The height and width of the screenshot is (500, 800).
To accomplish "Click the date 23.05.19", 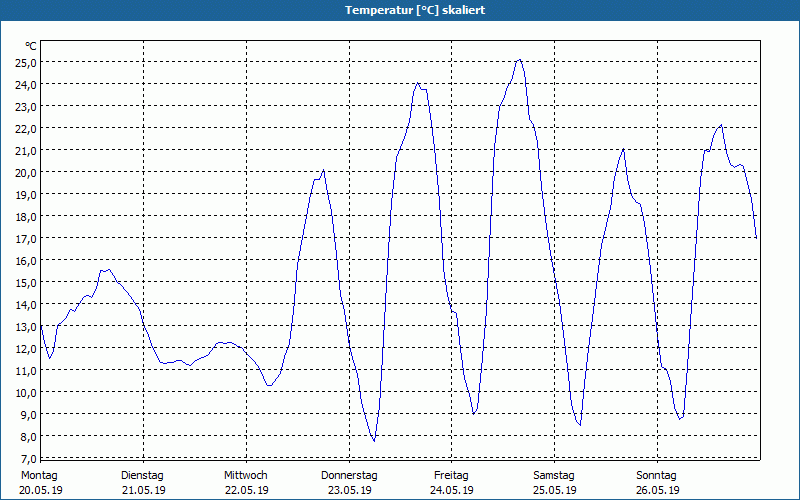I will pyautogui.click(x=349, y=490).
